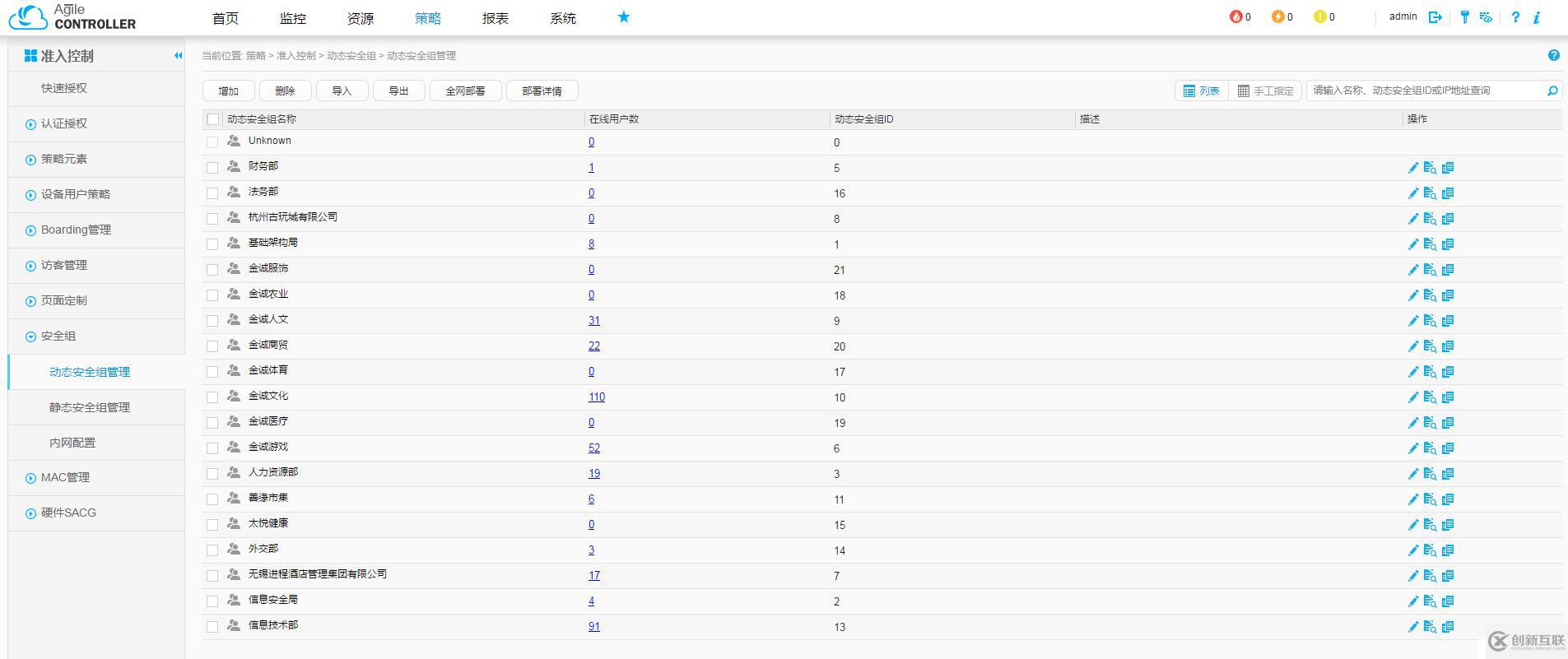
Task: Click the copy icon for 杭州古玩城有限公司 row
Action: pyautogui.click(x=1448, y=219)
